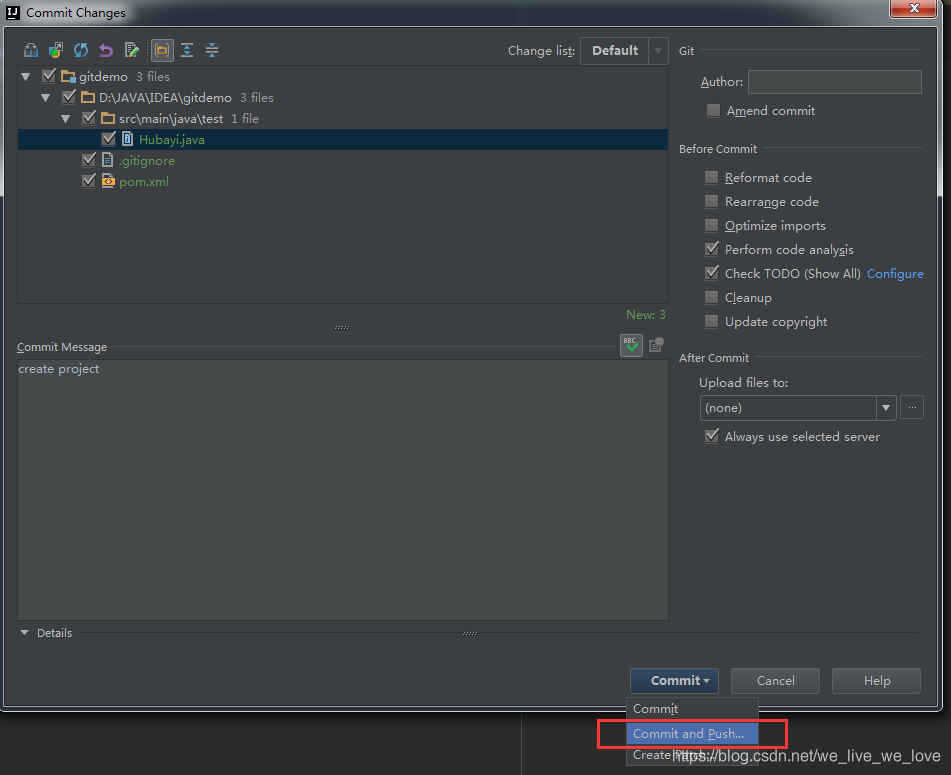This screenshot has width=951, height=775.
Task: Click the .gitignore file icon
Action: 107,160
